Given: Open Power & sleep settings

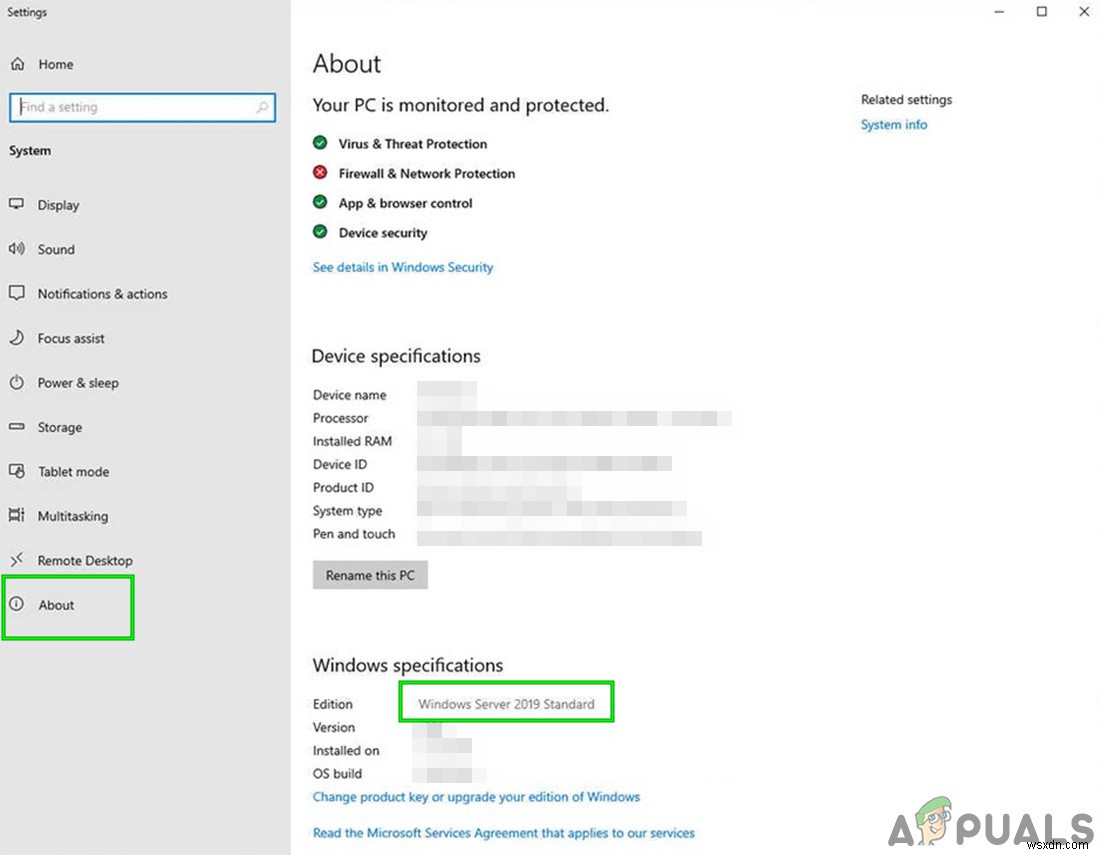Looking at the screenshot, I should click(x=17, y=382).
